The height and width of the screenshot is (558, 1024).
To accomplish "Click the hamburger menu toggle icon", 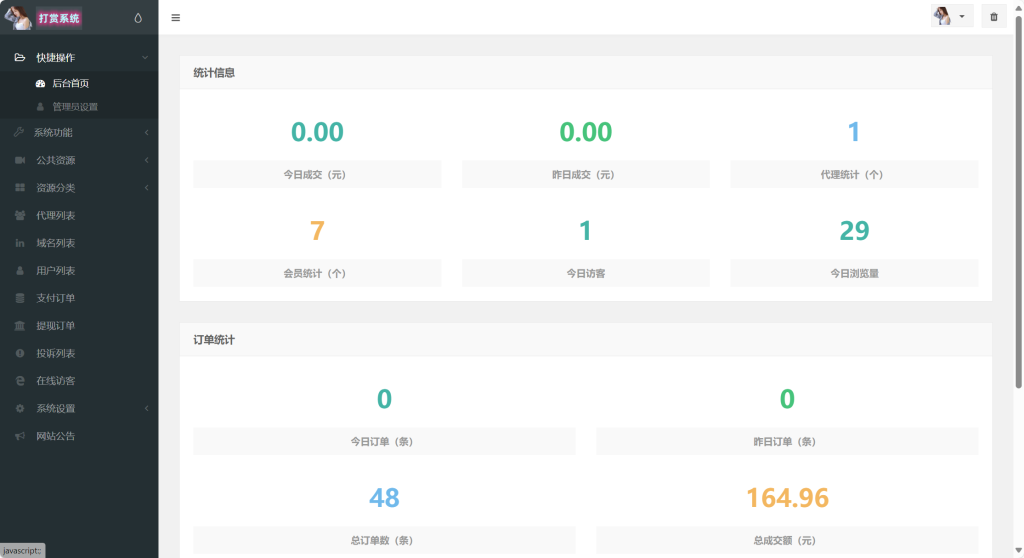I will pyautogui.click(x=176, y=17).
